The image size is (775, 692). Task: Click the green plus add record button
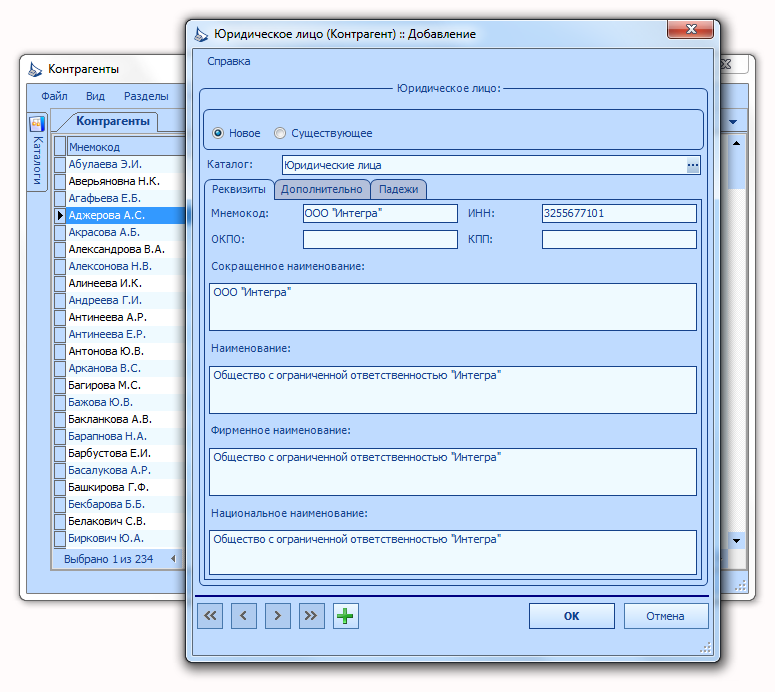point(345,616)
